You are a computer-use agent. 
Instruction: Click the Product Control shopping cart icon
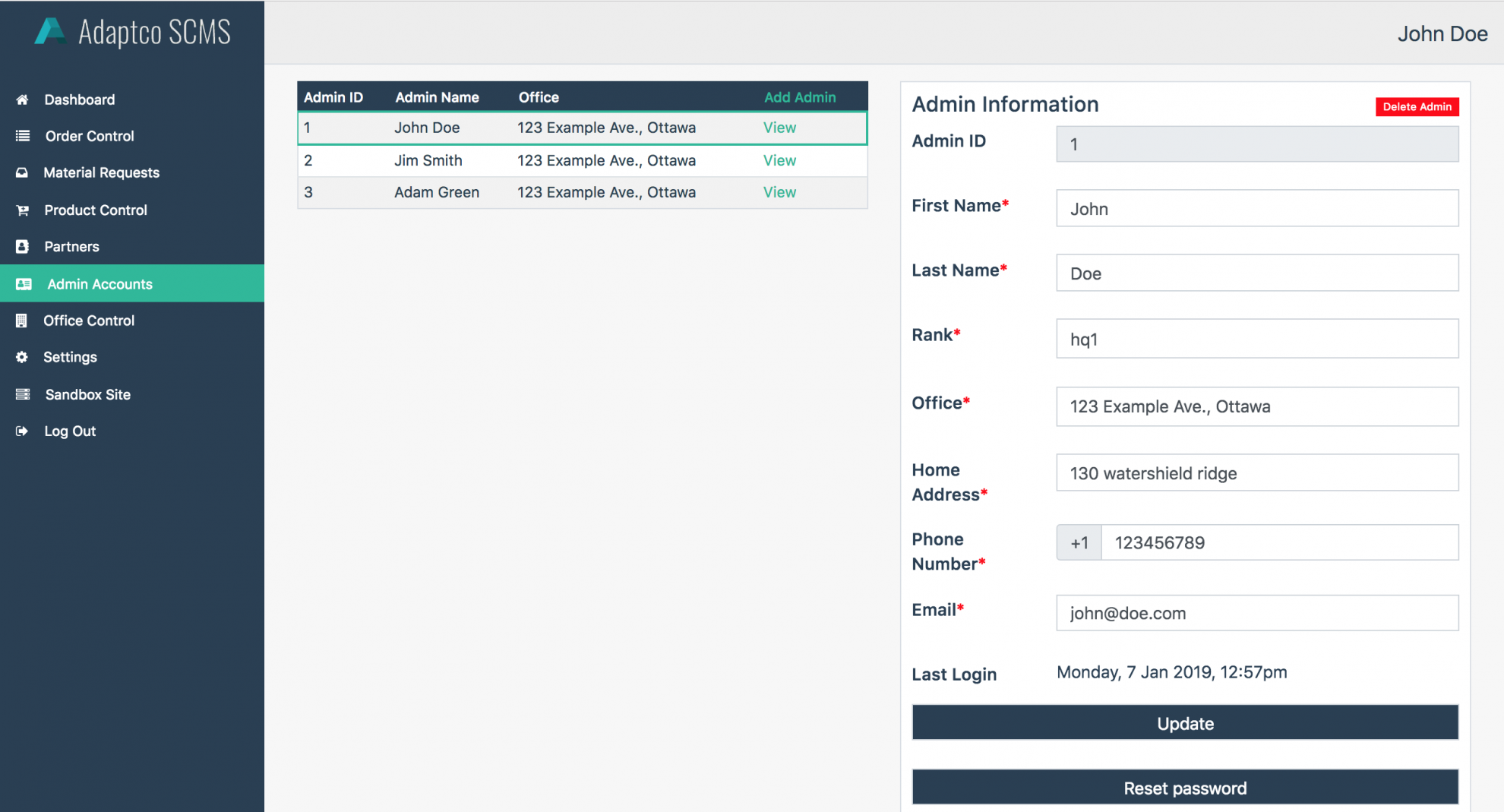(22, 210)
